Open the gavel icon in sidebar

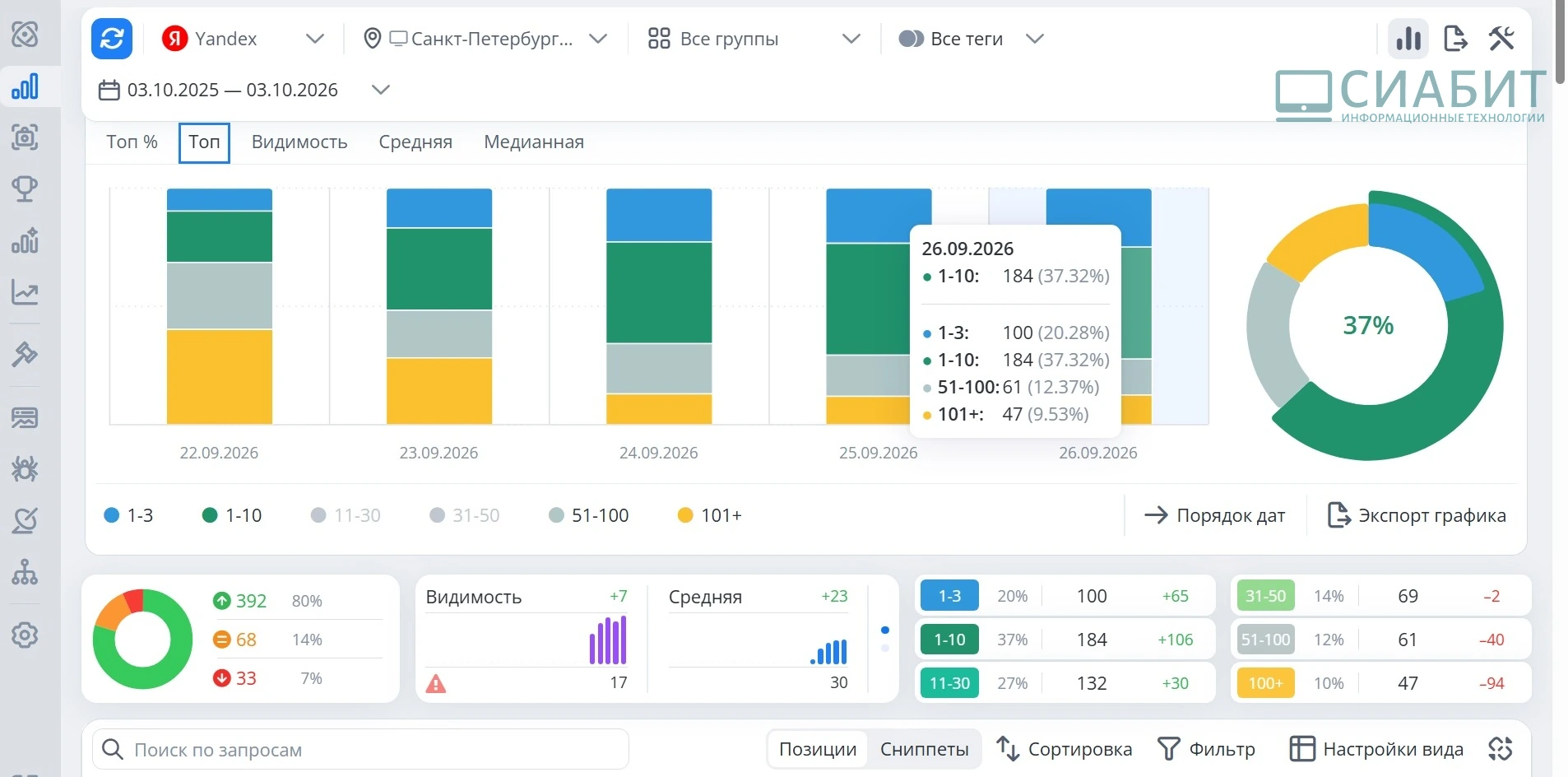tap(25, 355)
